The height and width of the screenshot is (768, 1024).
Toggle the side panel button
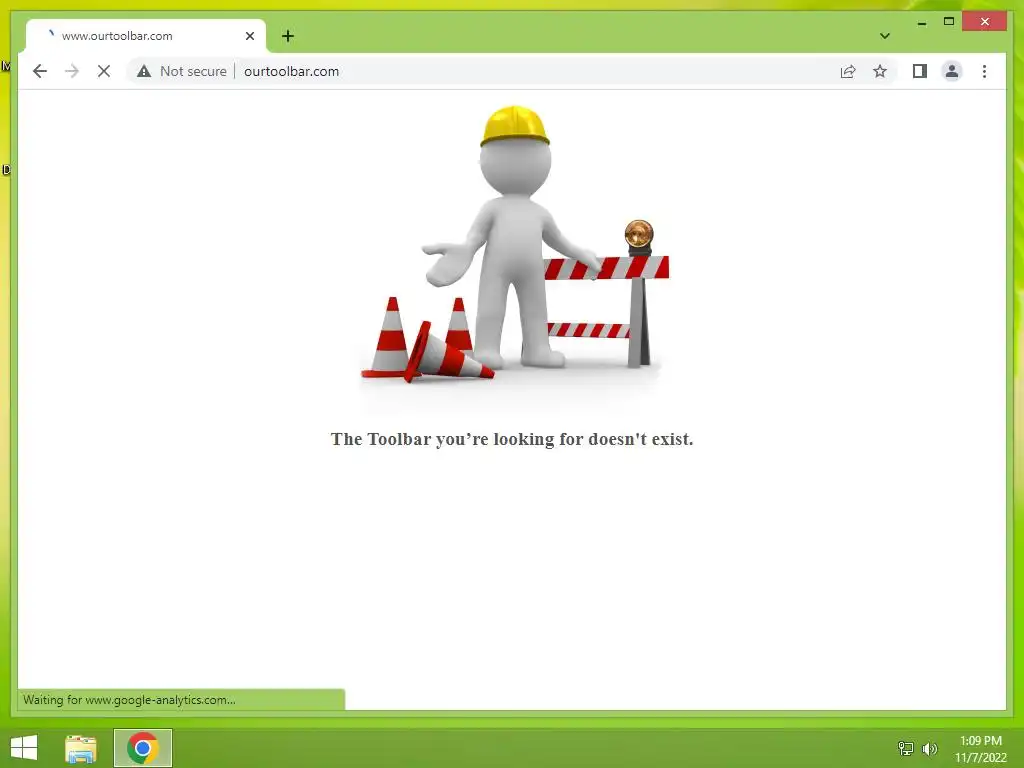click(x=920, y=71)
